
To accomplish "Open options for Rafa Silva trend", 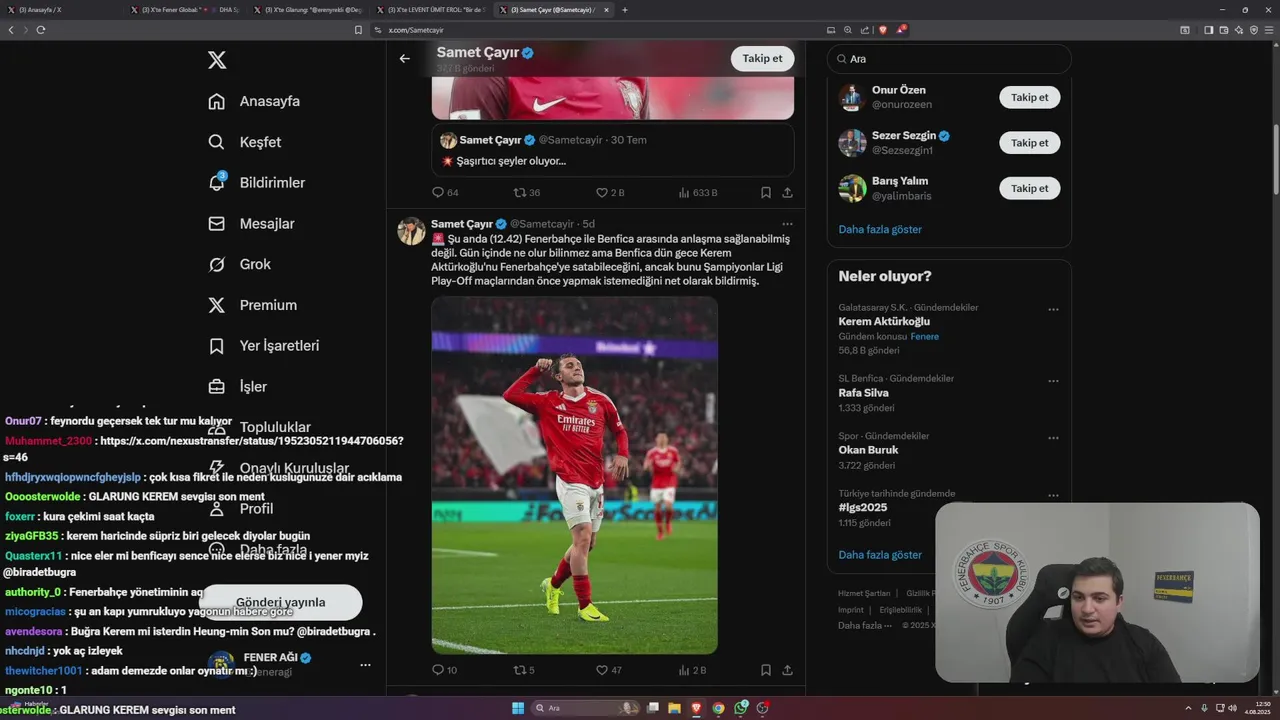I will [x=1053, y=381].
